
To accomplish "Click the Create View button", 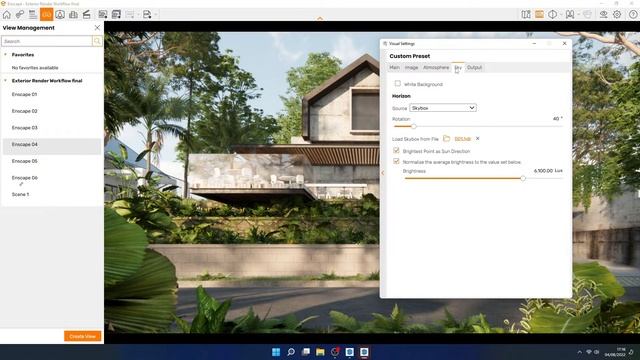I will (82, 336).
